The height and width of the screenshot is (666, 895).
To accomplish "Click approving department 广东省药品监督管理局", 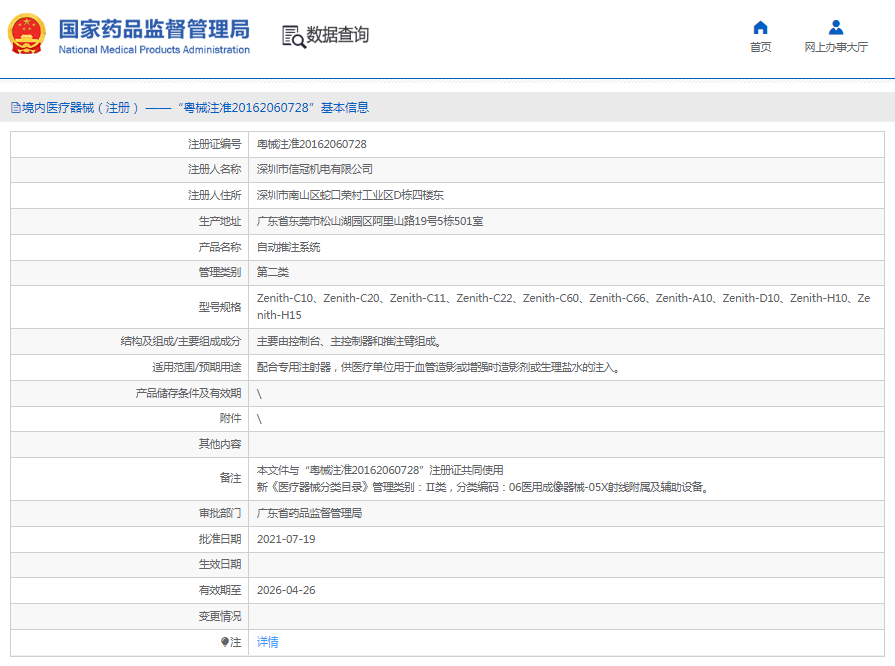I will pos(309,513).
